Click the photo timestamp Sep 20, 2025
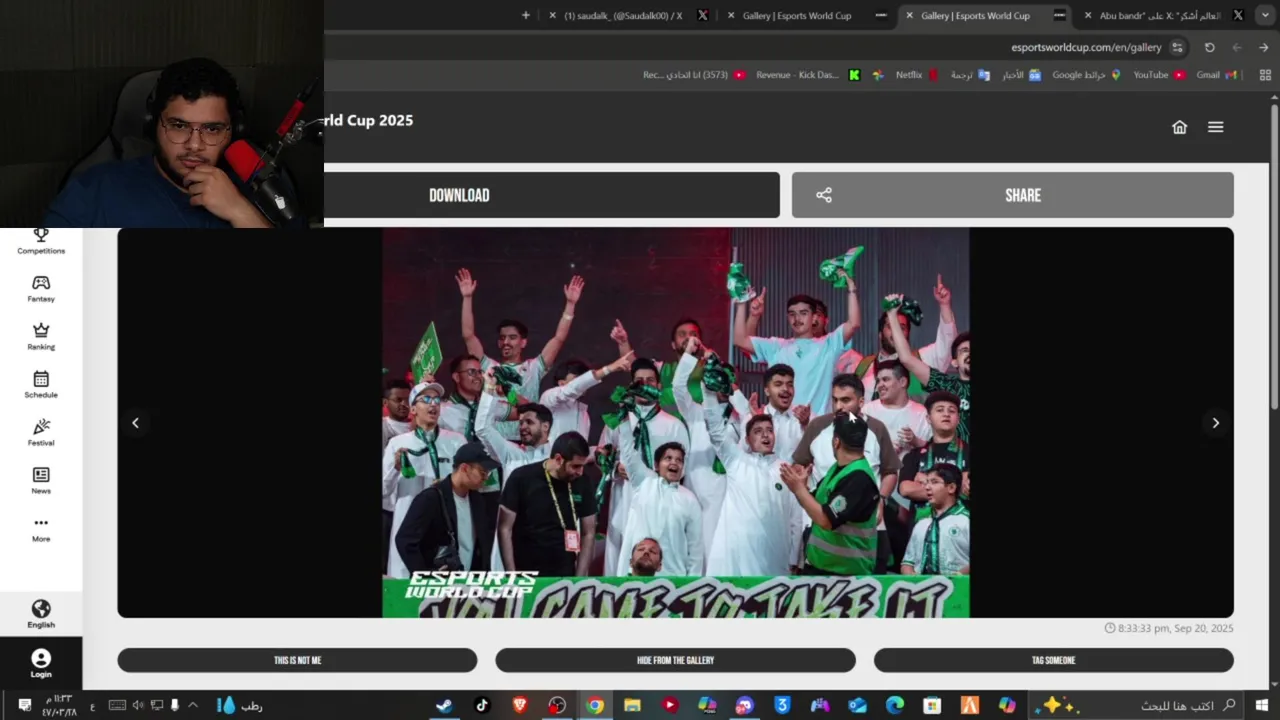 pos(1169,628)
